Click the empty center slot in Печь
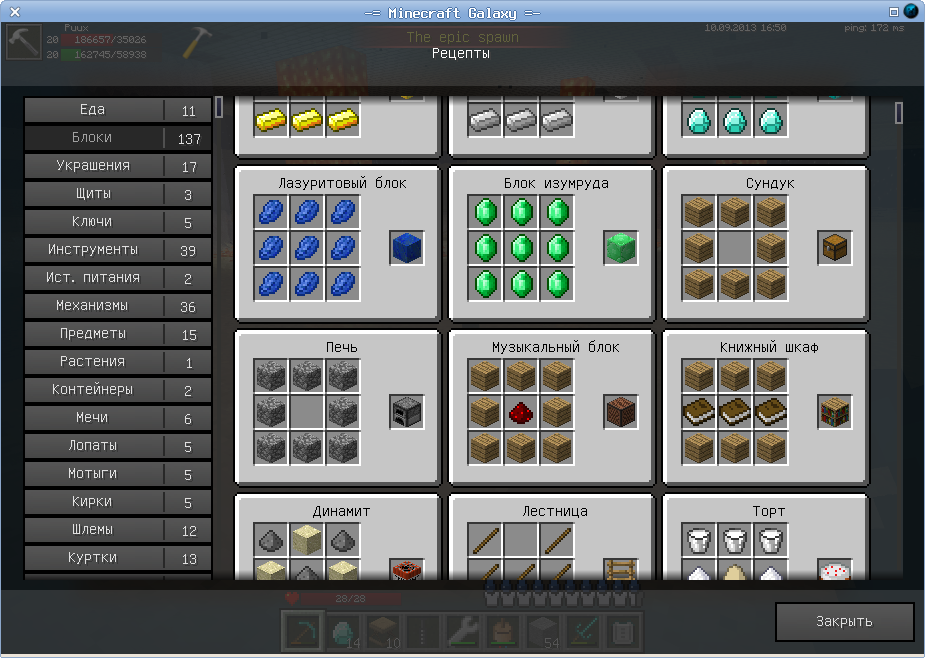Screen dimensions: 925x658 click(307, 412)
